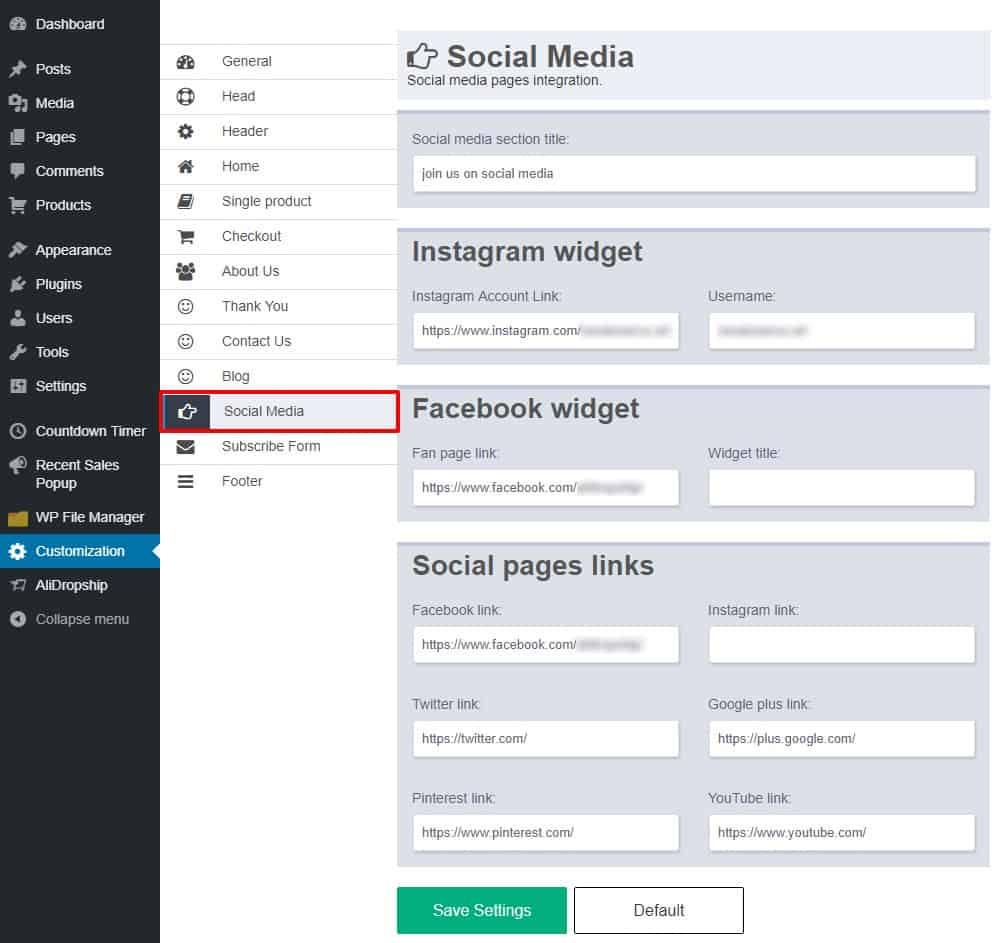Click the Collapse menu arrow icon
Screen dimensions: 1001x943
point(18,619)
